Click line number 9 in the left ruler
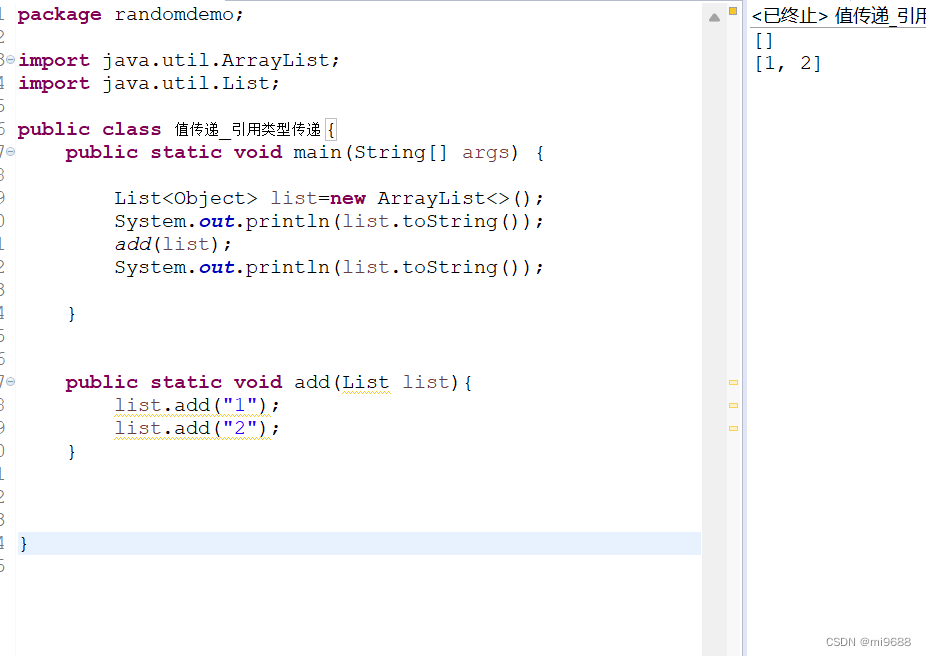Screen dimensions: 926x656 point(4,197)
